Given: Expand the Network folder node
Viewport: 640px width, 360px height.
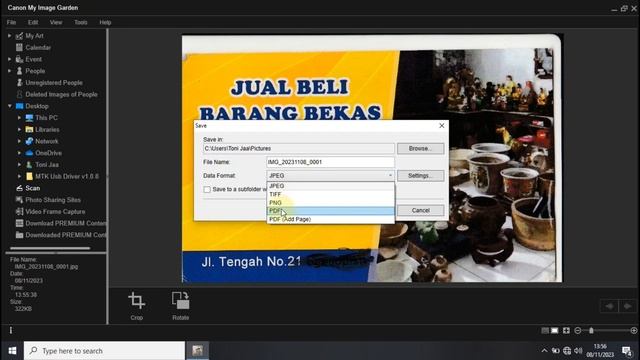Looking at the screenshot, I should click(x=19, y=141).
